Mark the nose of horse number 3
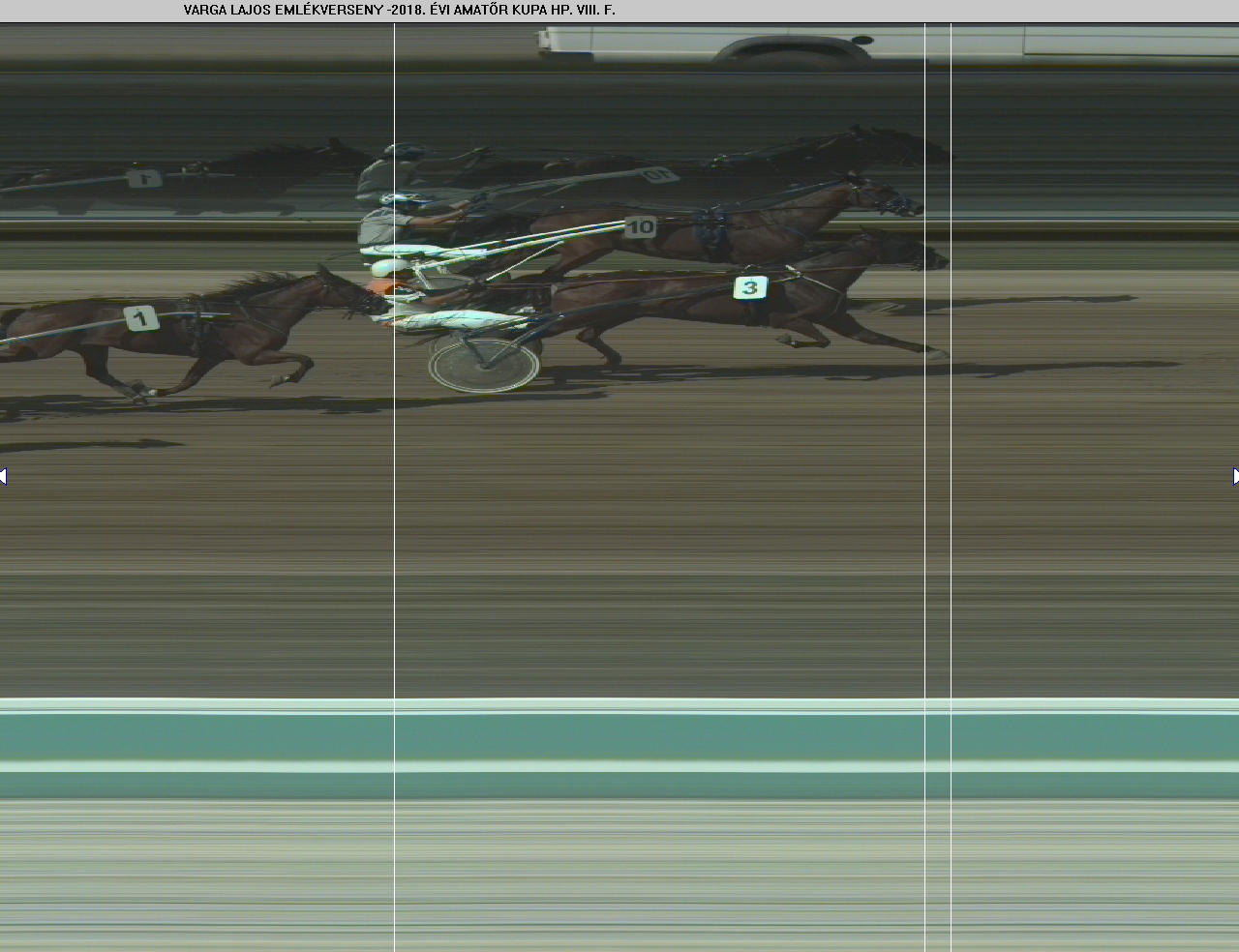 click(x=943, y=259)
